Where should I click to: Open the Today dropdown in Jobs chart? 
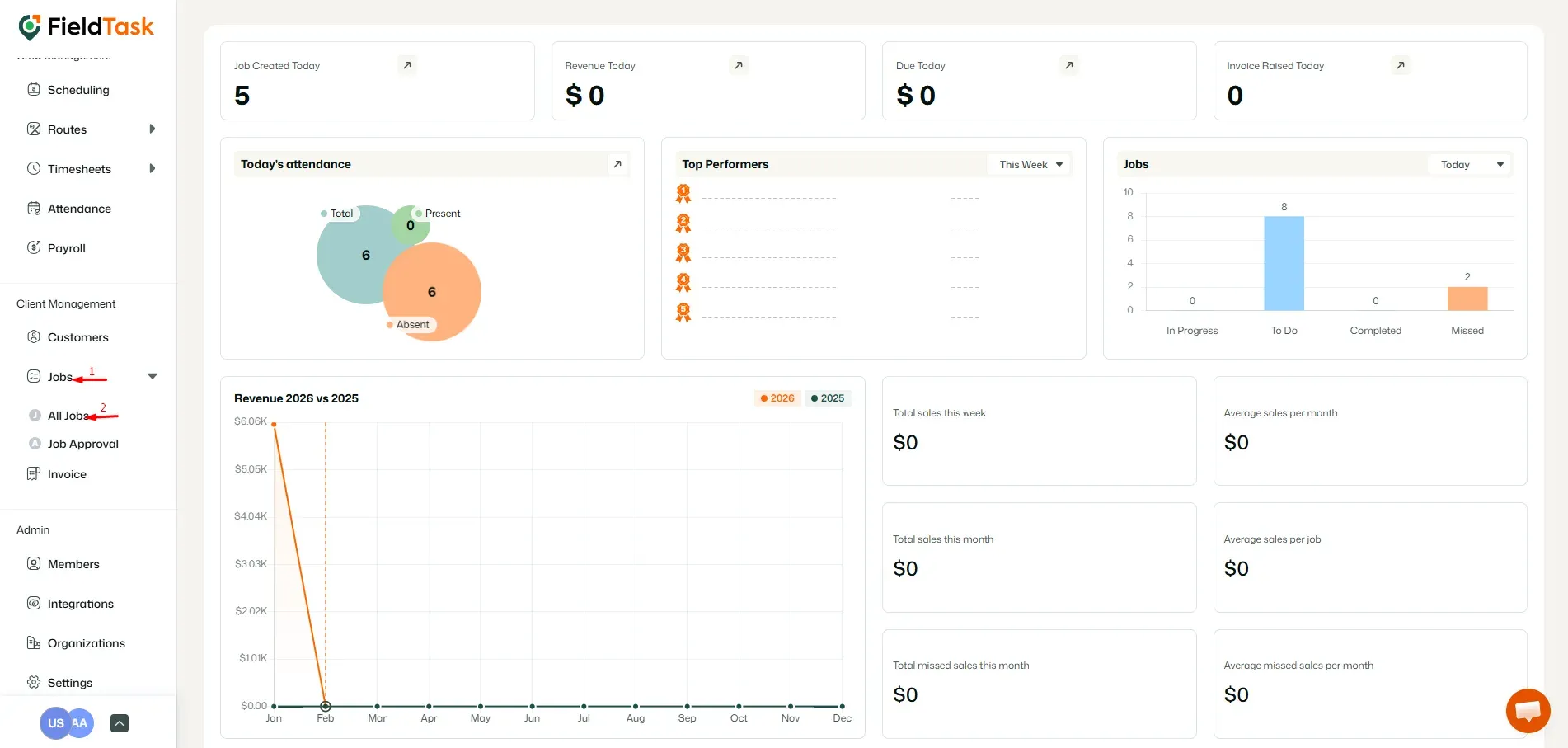point(1470,165)
